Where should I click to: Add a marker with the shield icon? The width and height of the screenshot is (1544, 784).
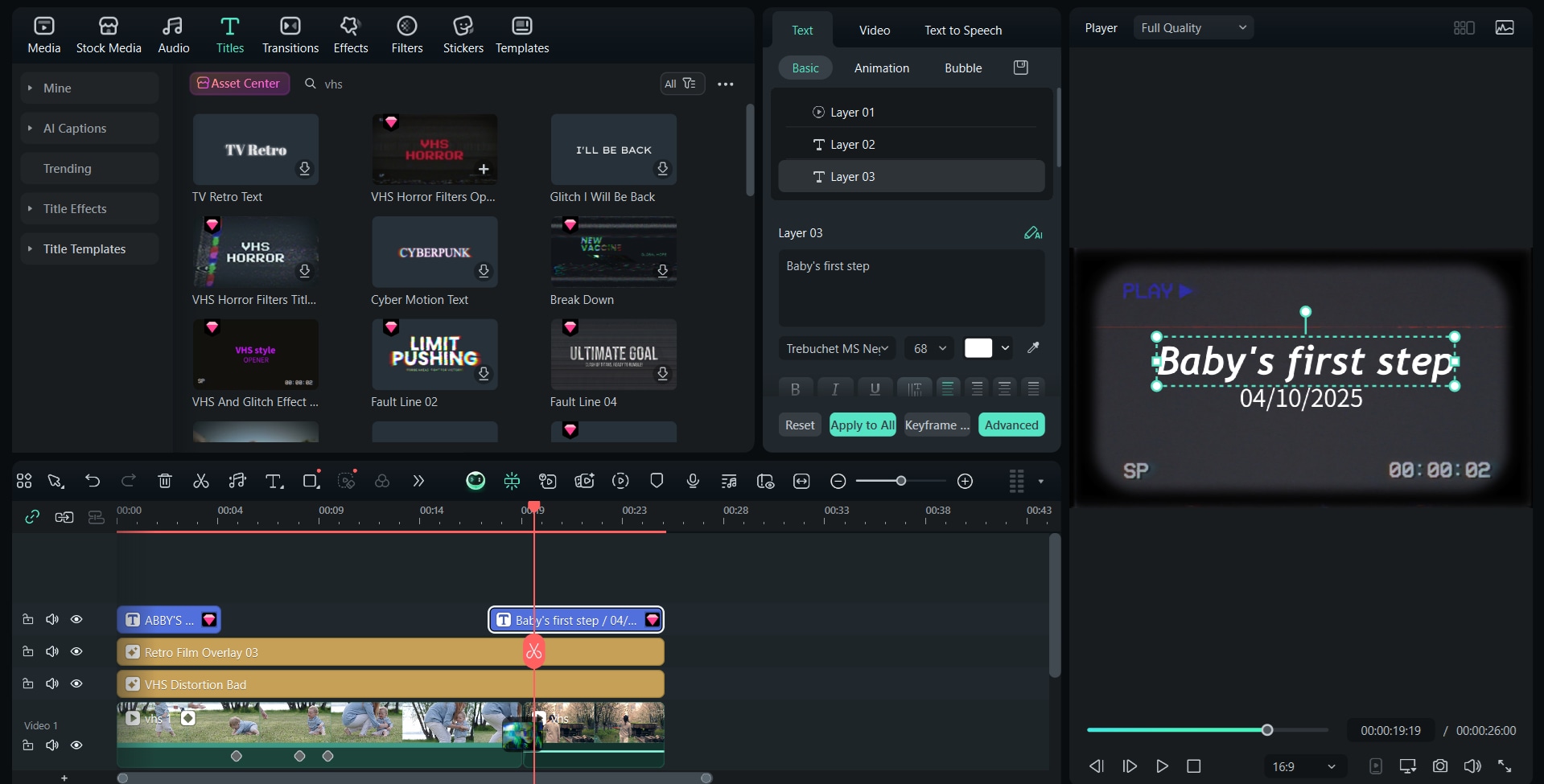tap(657, 481)
